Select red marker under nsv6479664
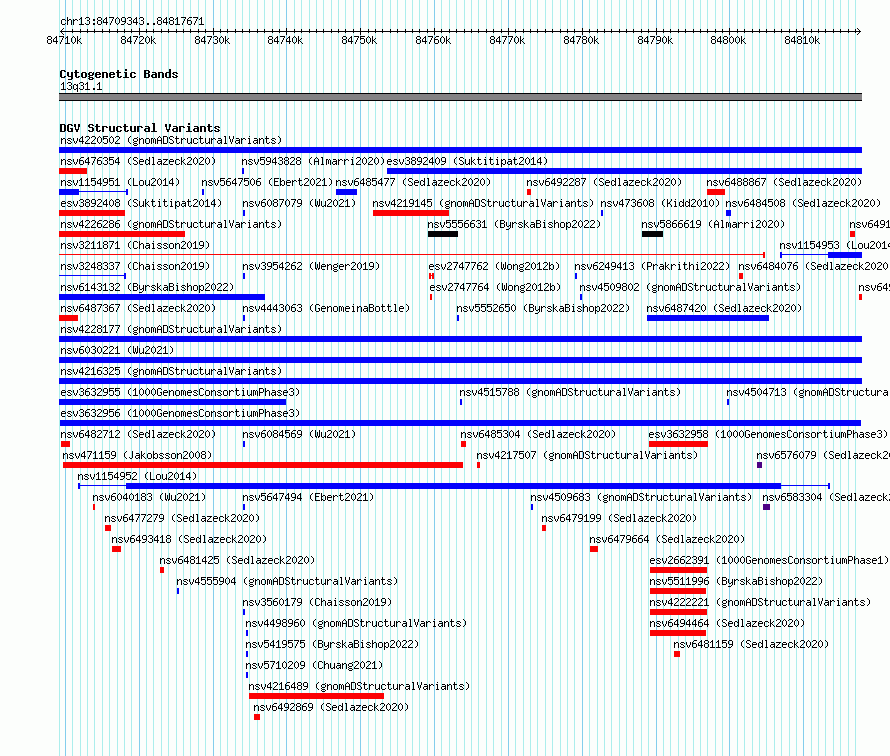890x756 pixels. pyautogui.click(x=594, y=549)
